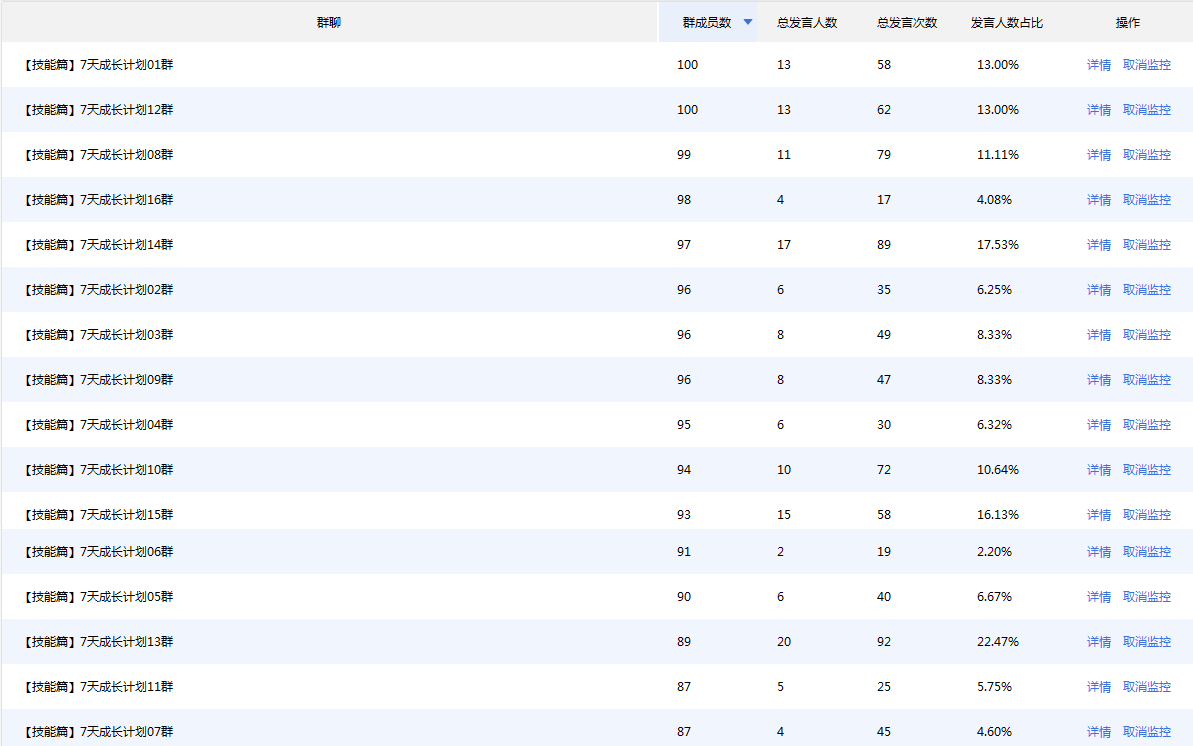Select the 7天成长计划05群 group name
1193x746 pixels.
pos(98,597)
